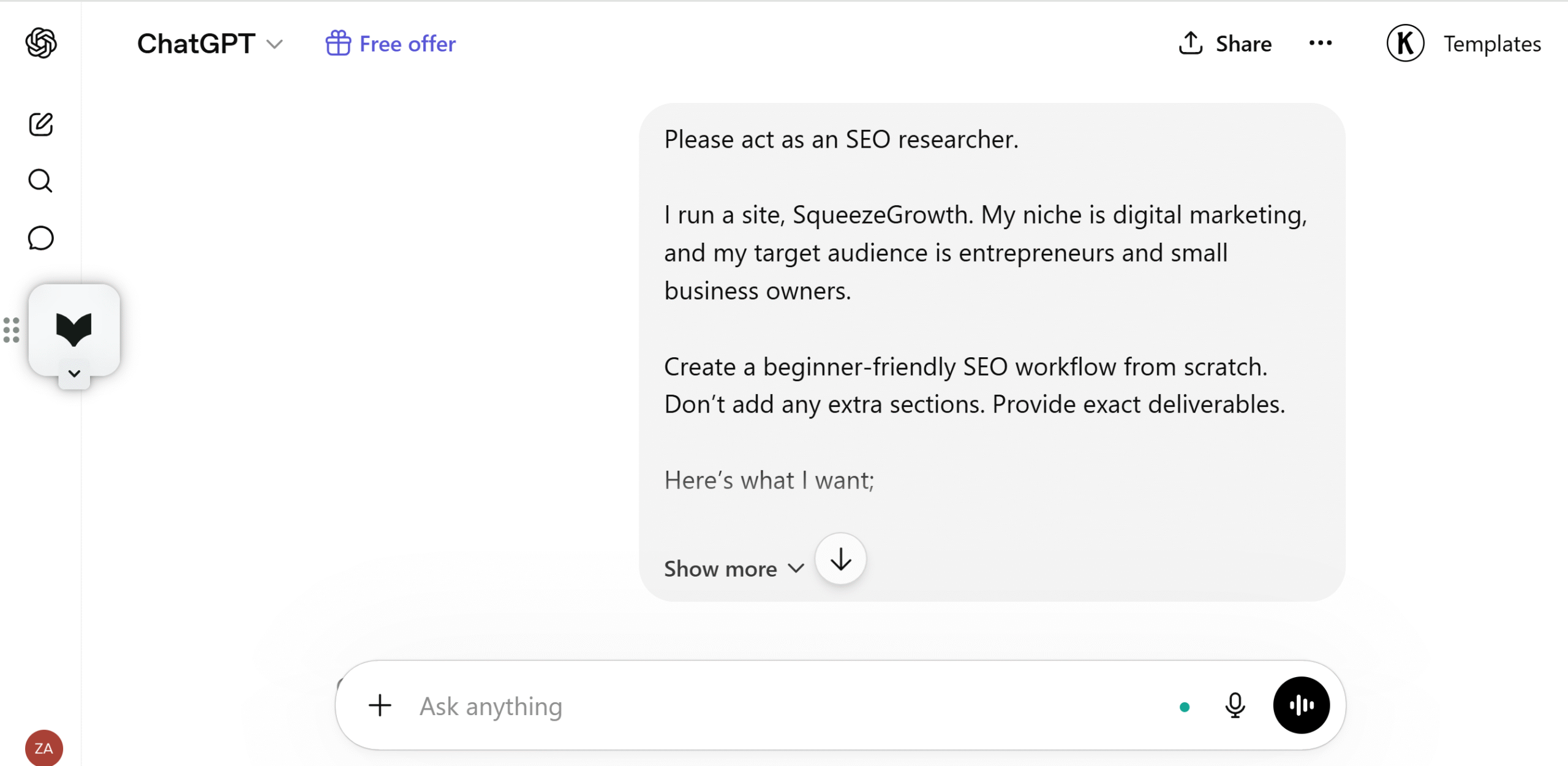Click the line "Here's what I want;"
Viewport: 1568px width, 766px height.
(769, 480)
